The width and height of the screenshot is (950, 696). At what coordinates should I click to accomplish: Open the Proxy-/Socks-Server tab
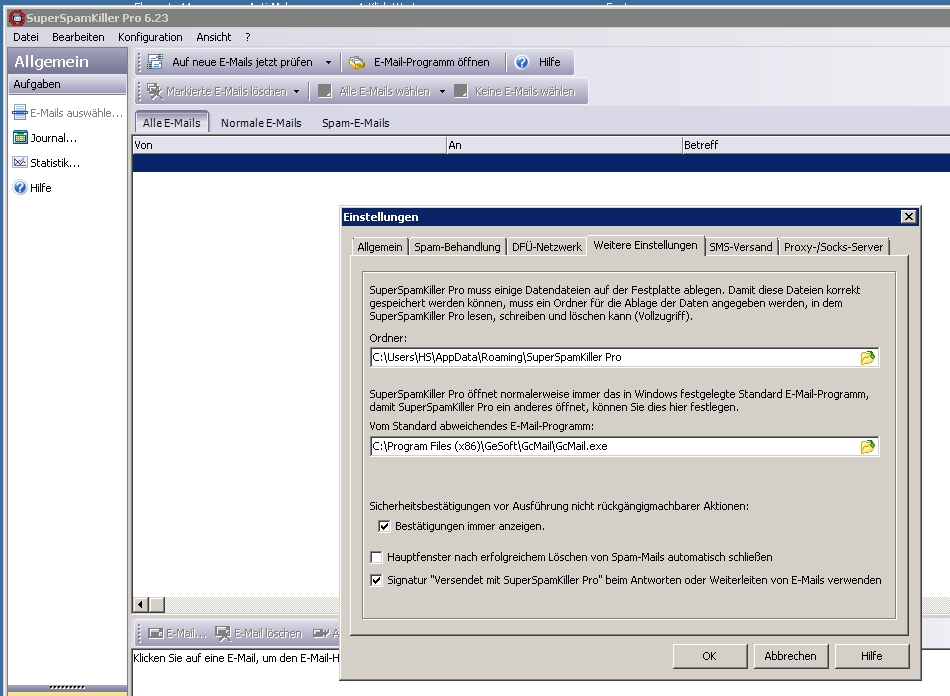(x=834, y=247)
